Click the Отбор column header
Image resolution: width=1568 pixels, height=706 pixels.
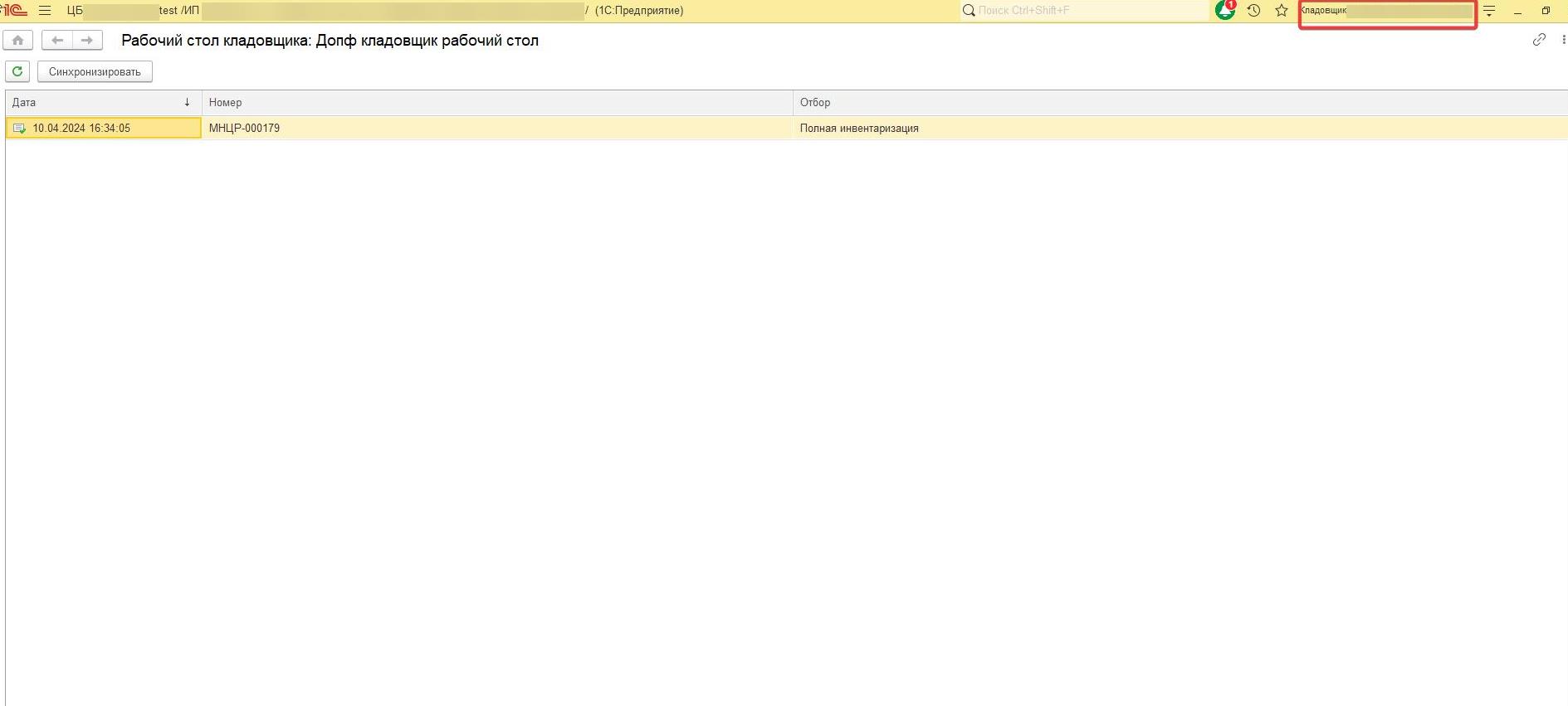tap(1180, 103)
